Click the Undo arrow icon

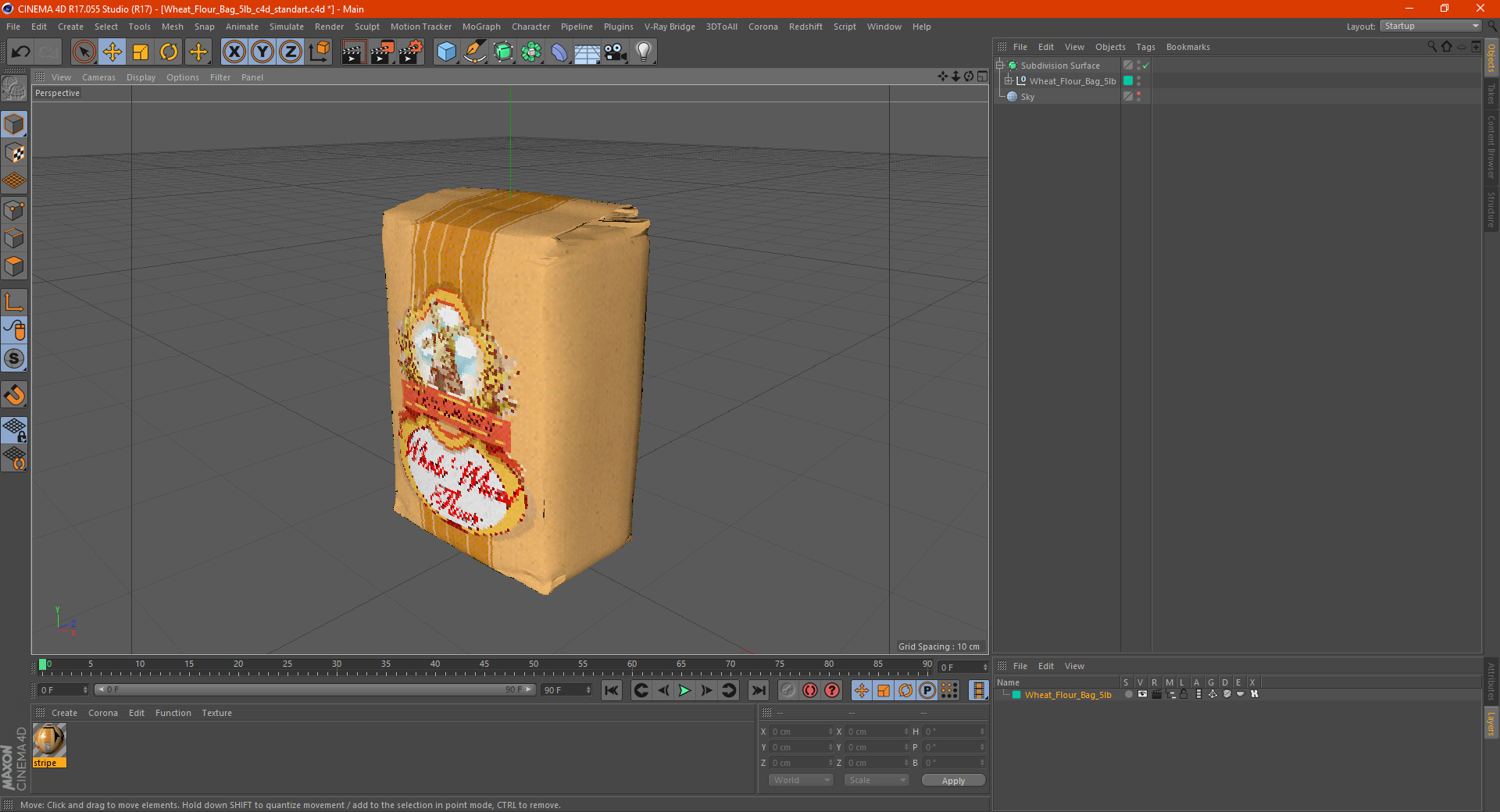tap(21, 52)
